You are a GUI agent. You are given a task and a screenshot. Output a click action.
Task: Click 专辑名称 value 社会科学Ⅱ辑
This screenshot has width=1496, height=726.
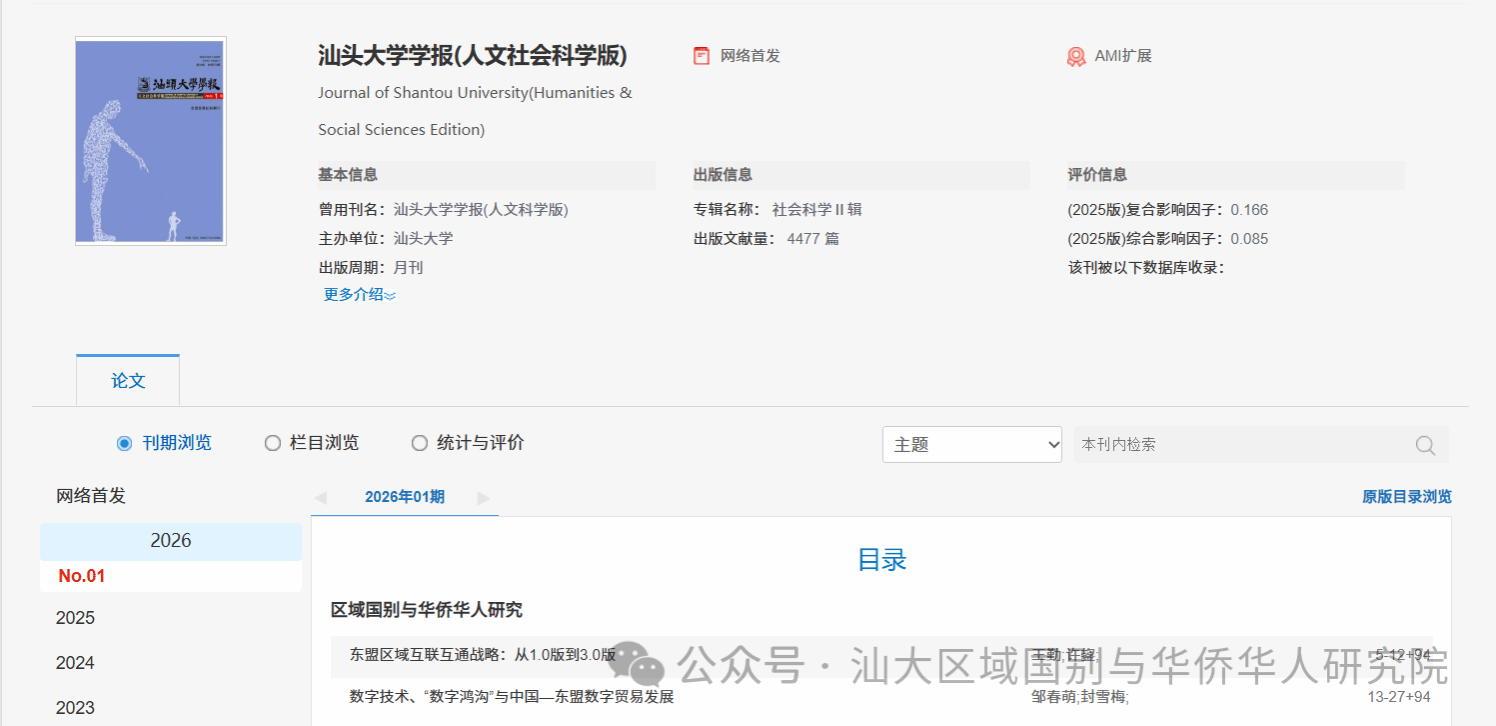point(817,210)
